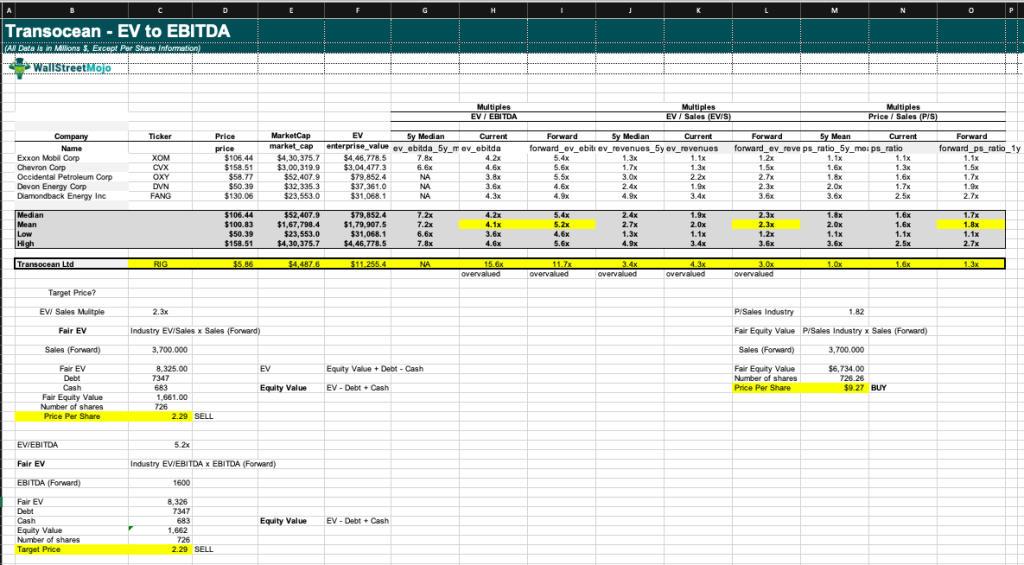Select the 'EV/ Sales Mulitple' label cell
1024x565 pixels.
tap(72, 312)
